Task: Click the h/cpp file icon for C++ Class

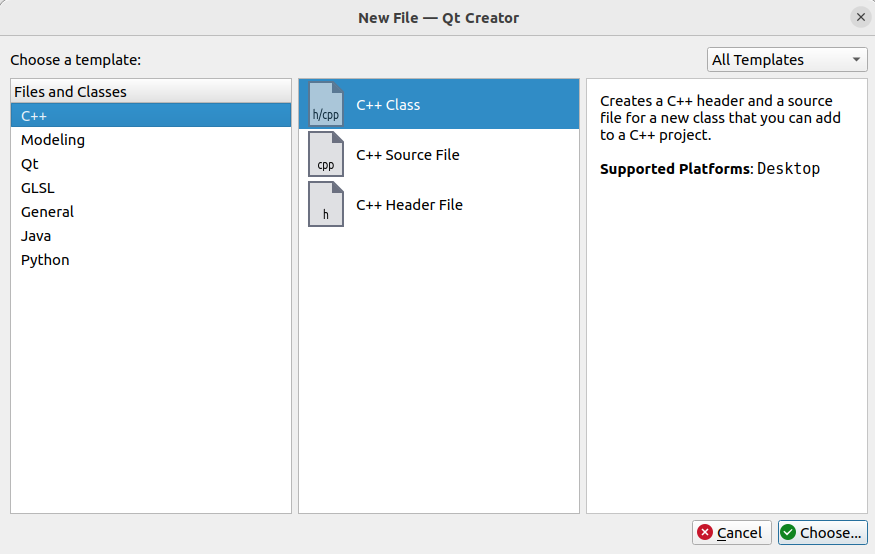Action: tap(325, 105)
